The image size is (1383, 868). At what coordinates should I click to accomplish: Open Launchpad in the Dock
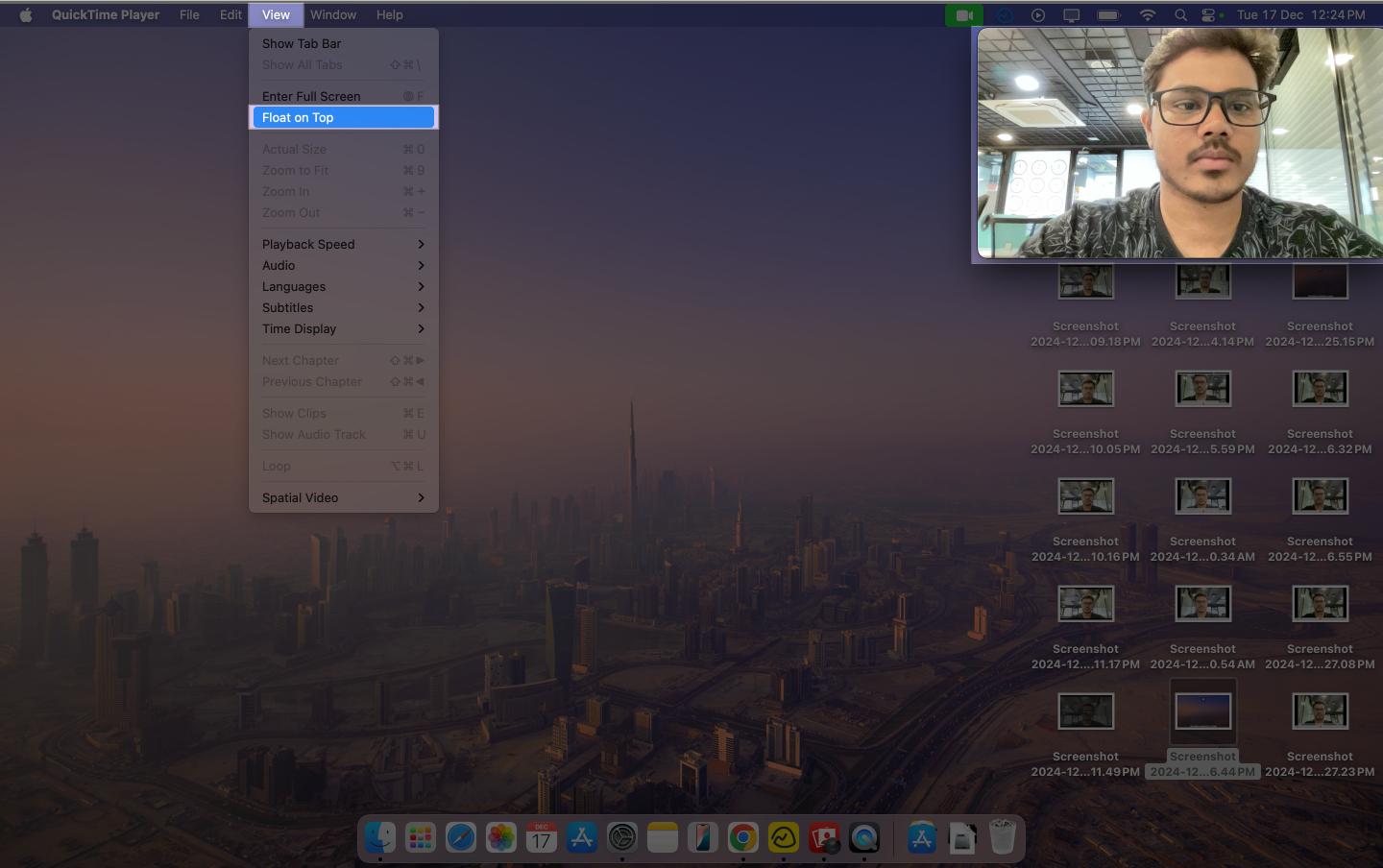pos(421,838)
